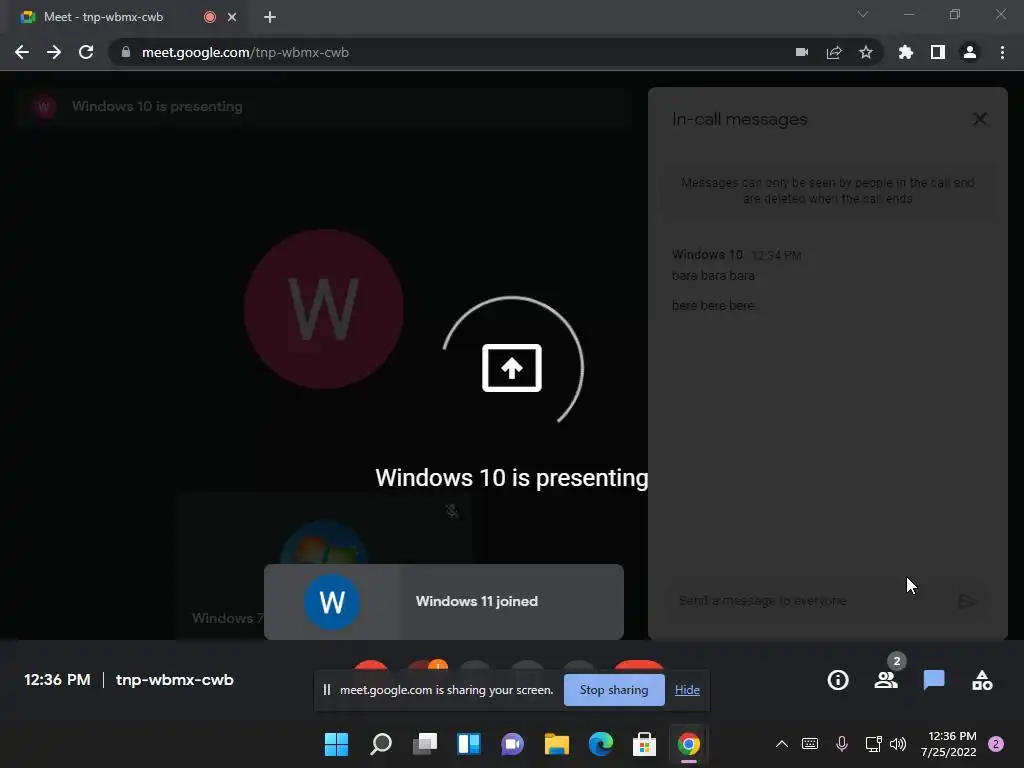Close the Meet tab

pos(232,17)
